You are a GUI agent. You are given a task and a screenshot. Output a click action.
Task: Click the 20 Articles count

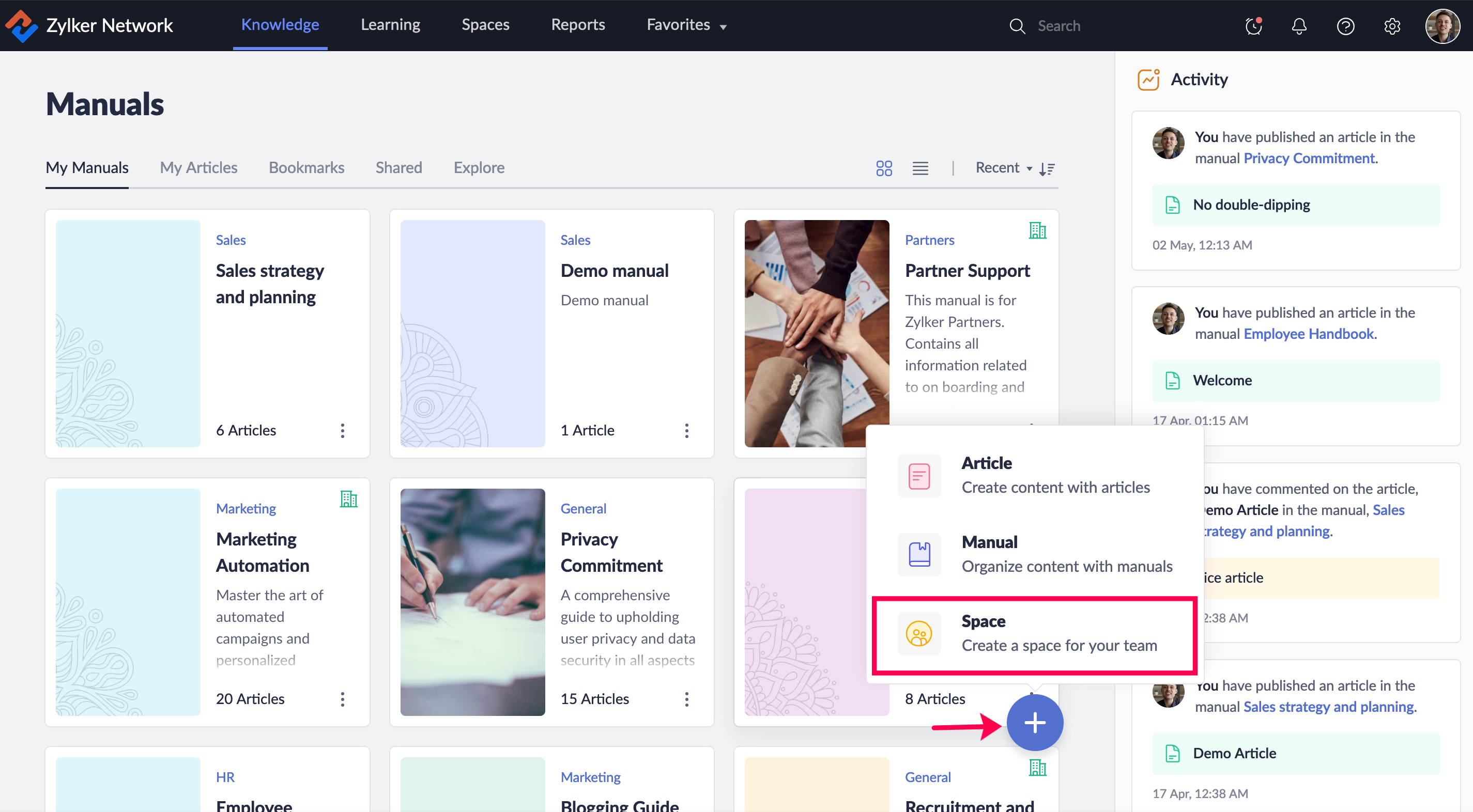(250, 699)
